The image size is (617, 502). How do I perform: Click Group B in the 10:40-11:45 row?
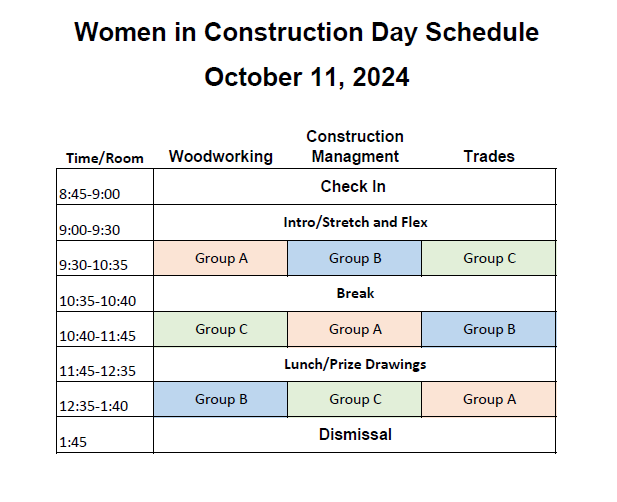489,329
